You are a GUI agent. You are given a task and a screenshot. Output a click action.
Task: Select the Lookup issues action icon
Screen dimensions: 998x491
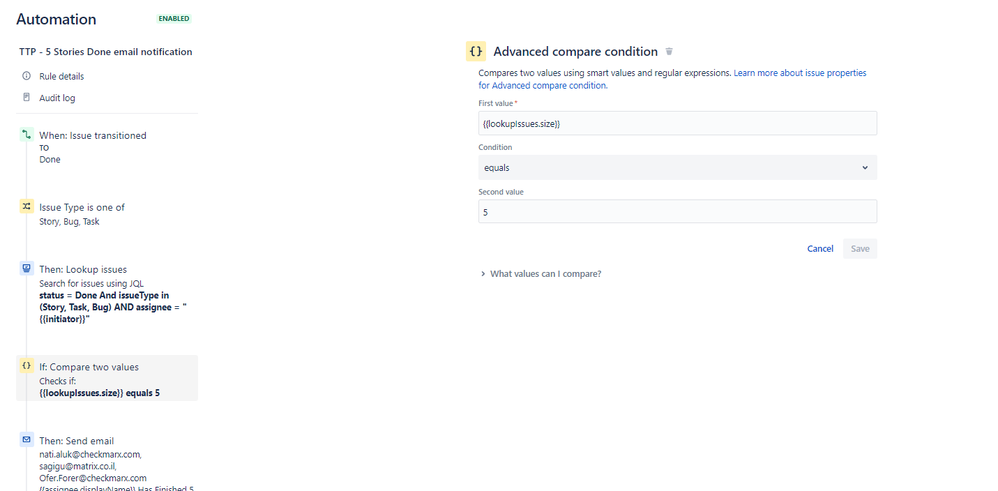(26, 269)
